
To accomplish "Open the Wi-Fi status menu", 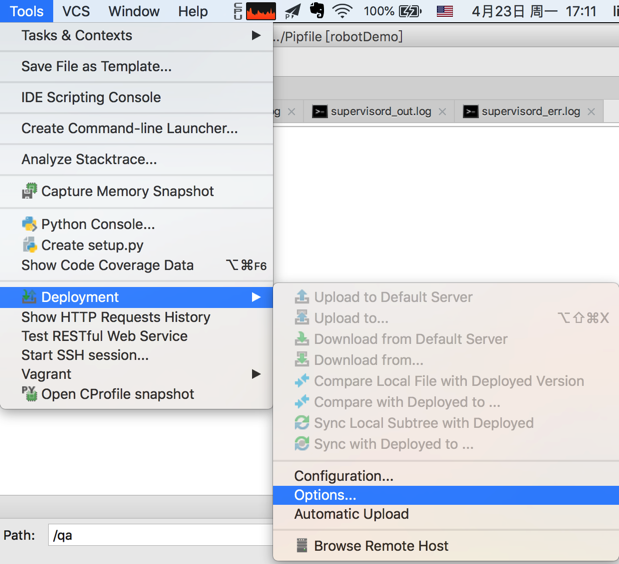I will [x=342, y=11].
